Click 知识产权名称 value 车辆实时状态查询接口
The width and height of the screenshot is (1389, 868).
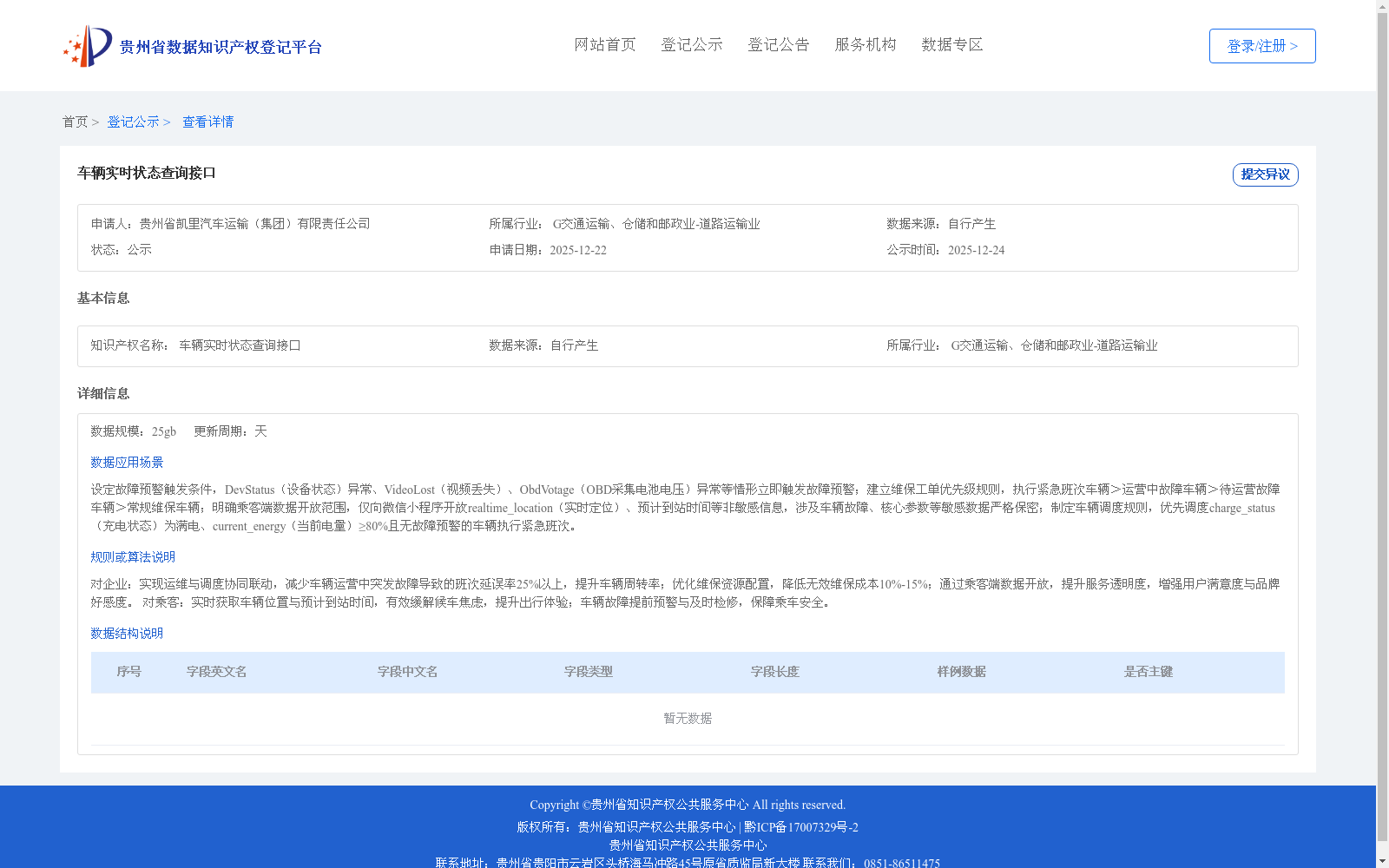click(x=240, y=345)
